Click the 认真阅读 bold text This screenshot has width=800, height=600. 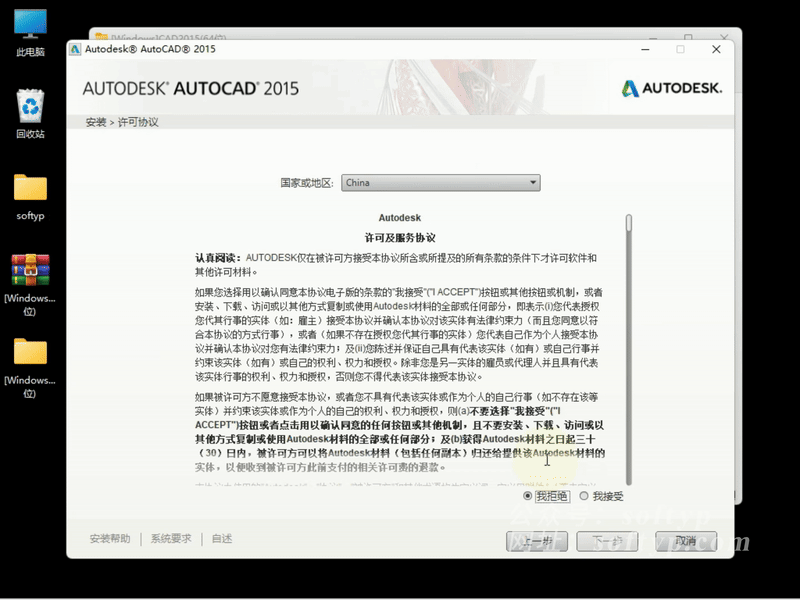(x=218, y=258)
